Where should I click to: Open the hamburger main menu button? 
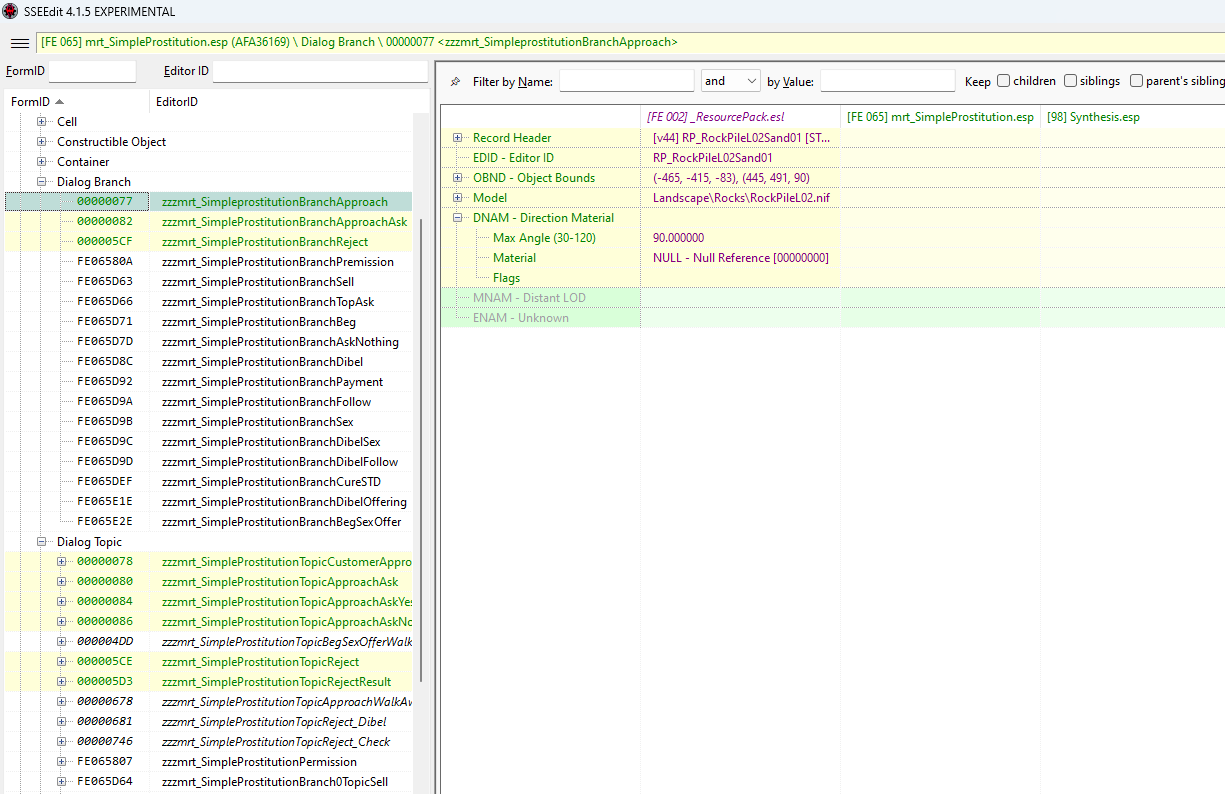[x=19, y=43]
